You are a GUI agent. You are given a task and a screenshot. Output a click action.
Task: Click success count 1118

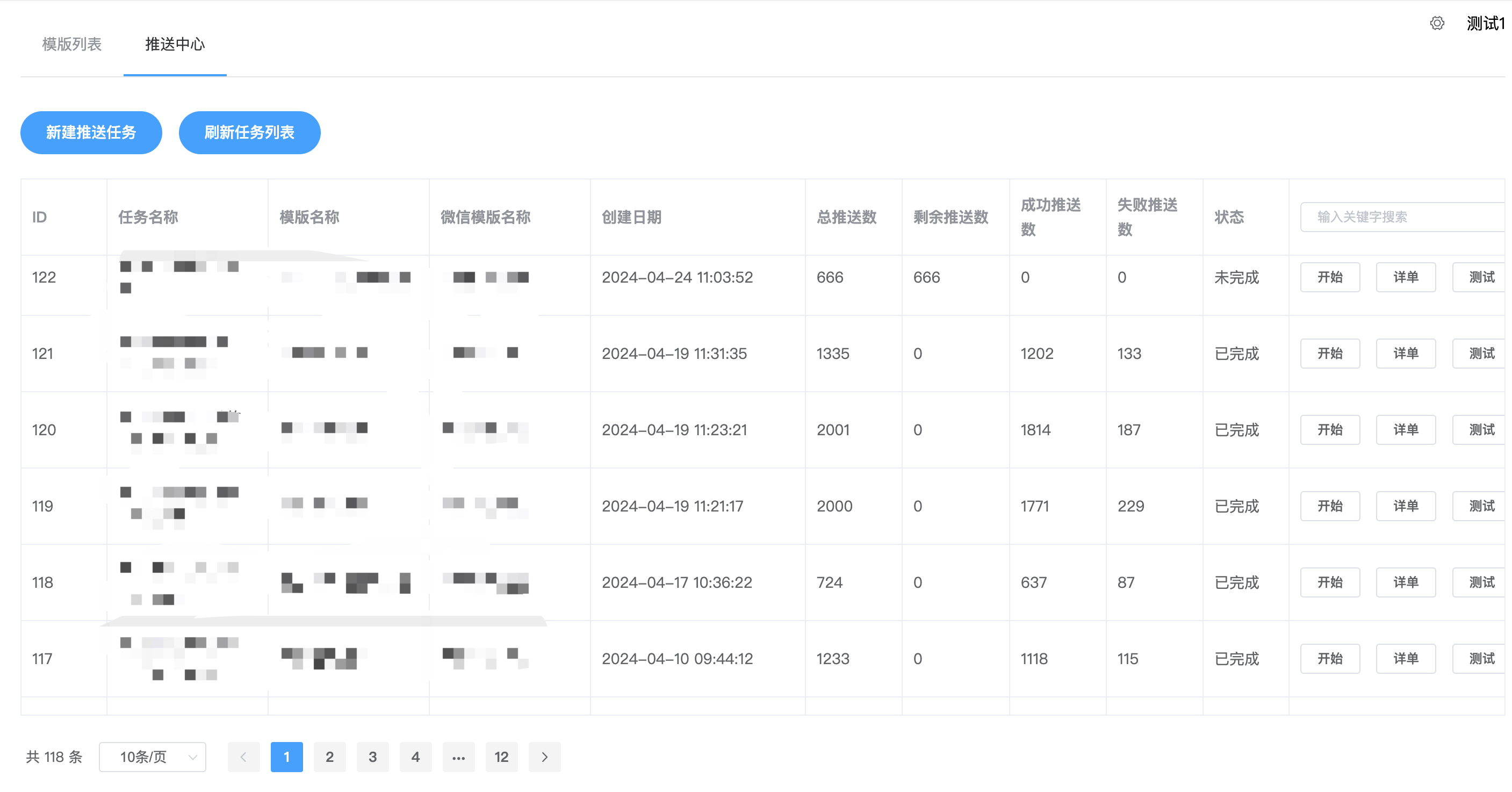click(1034, 659)
